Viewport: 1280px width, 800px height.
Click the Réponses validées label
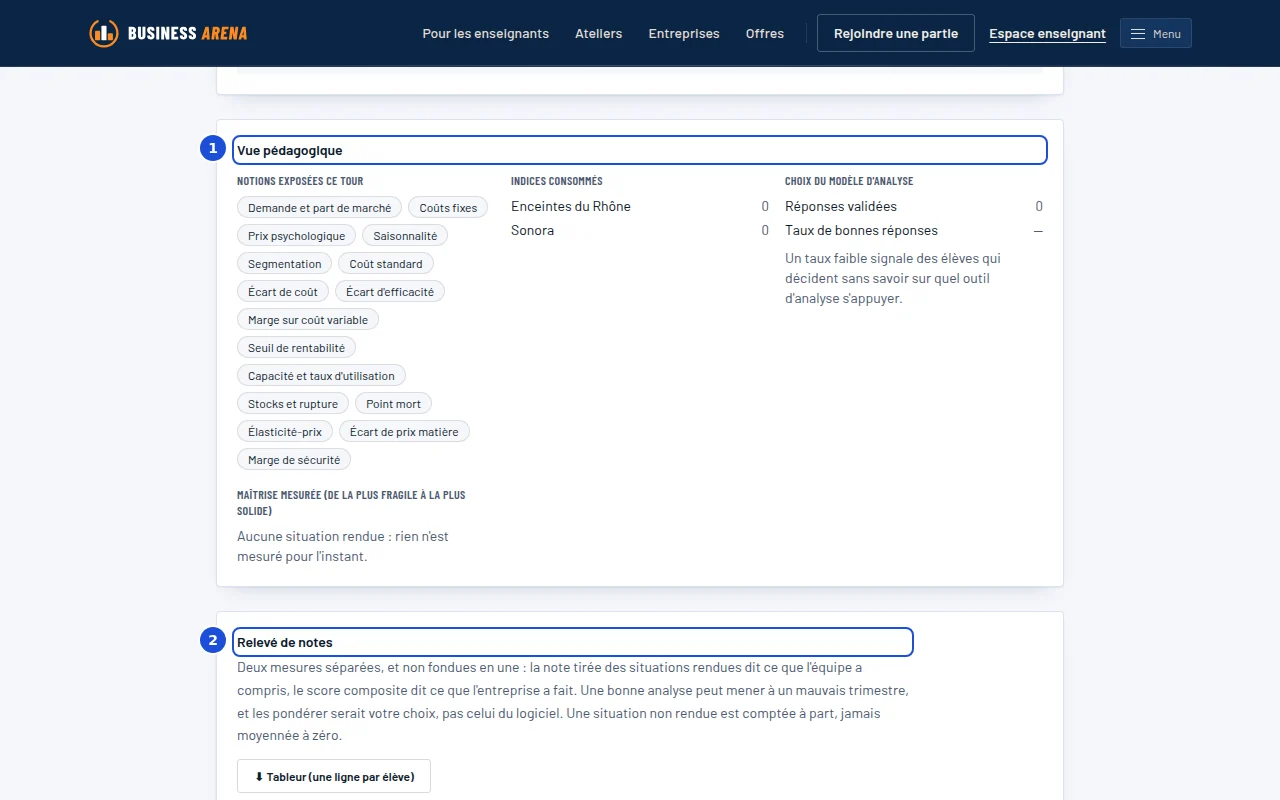841,206
